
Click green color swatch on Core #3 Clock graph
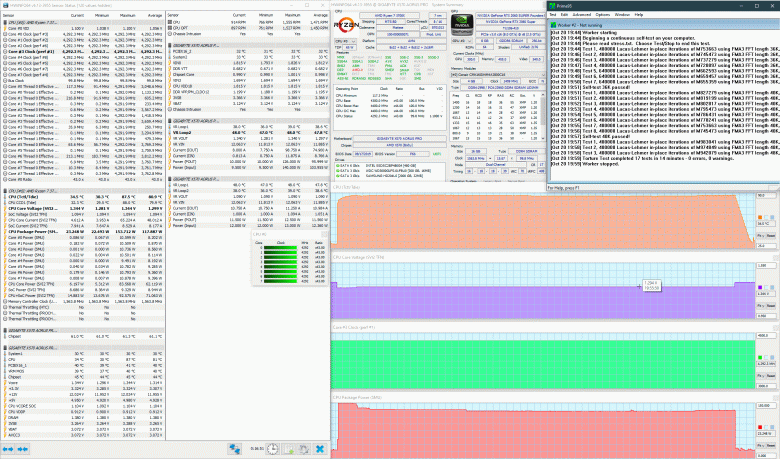click(760, 358)
